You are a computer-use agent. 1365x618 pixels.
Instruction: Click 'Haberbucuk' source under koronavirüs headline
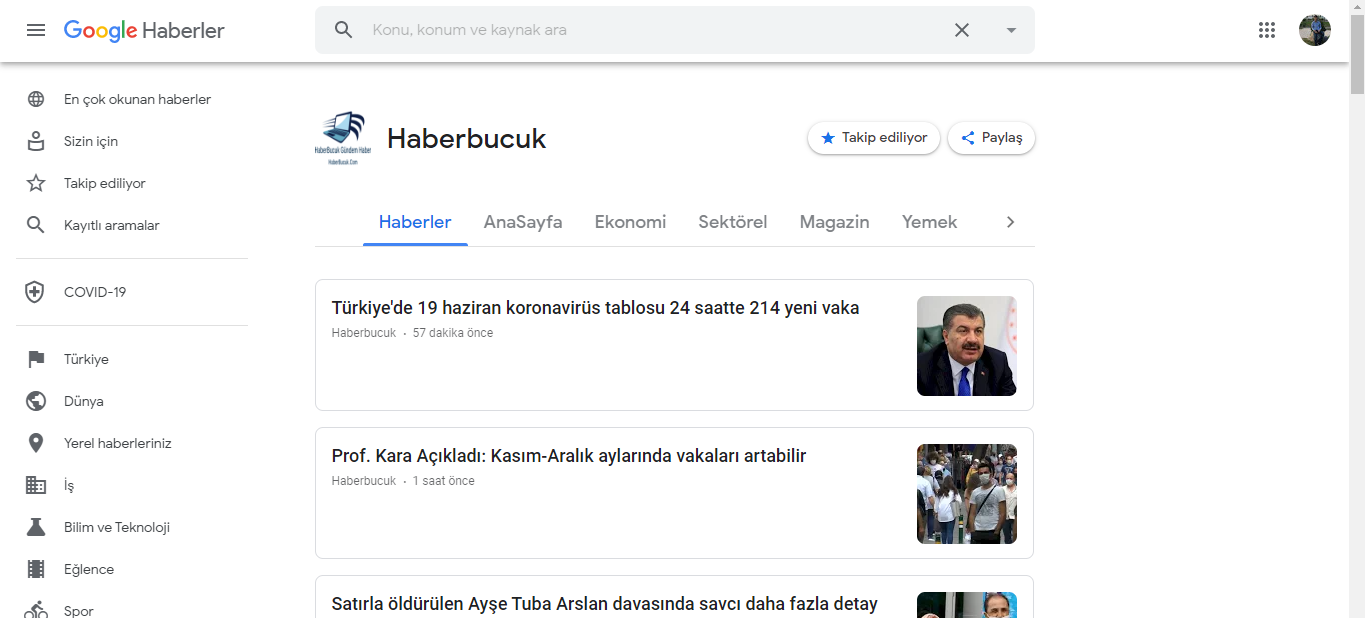tap(364, 333)
